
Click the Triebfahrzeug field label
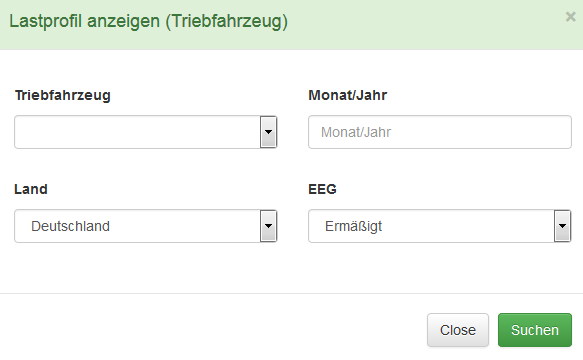[62, 96]
